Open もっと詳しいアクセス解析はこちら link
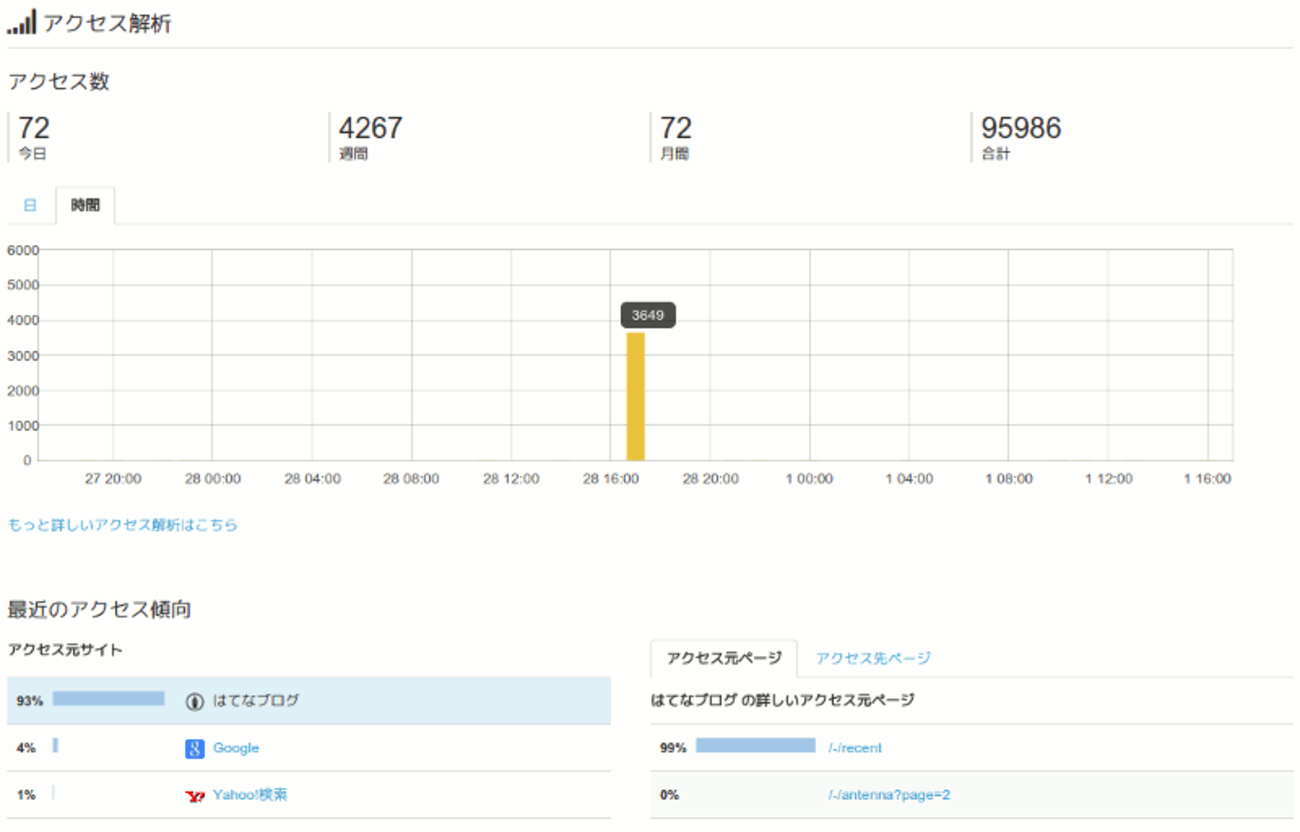Screen dimensions: 1300x832 pyautogui.click(x=123, y=524)
